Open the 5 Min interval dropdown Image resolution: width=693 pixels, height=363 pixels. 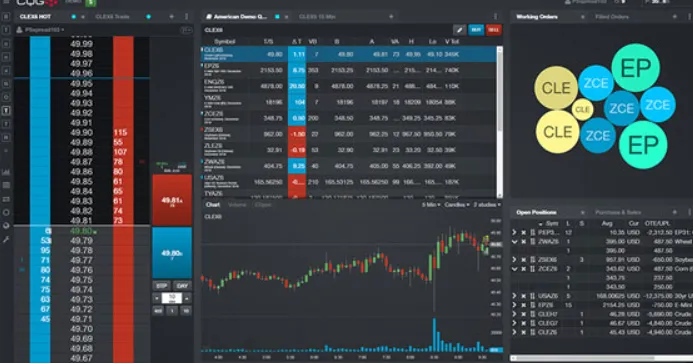(x=431, y=205)
